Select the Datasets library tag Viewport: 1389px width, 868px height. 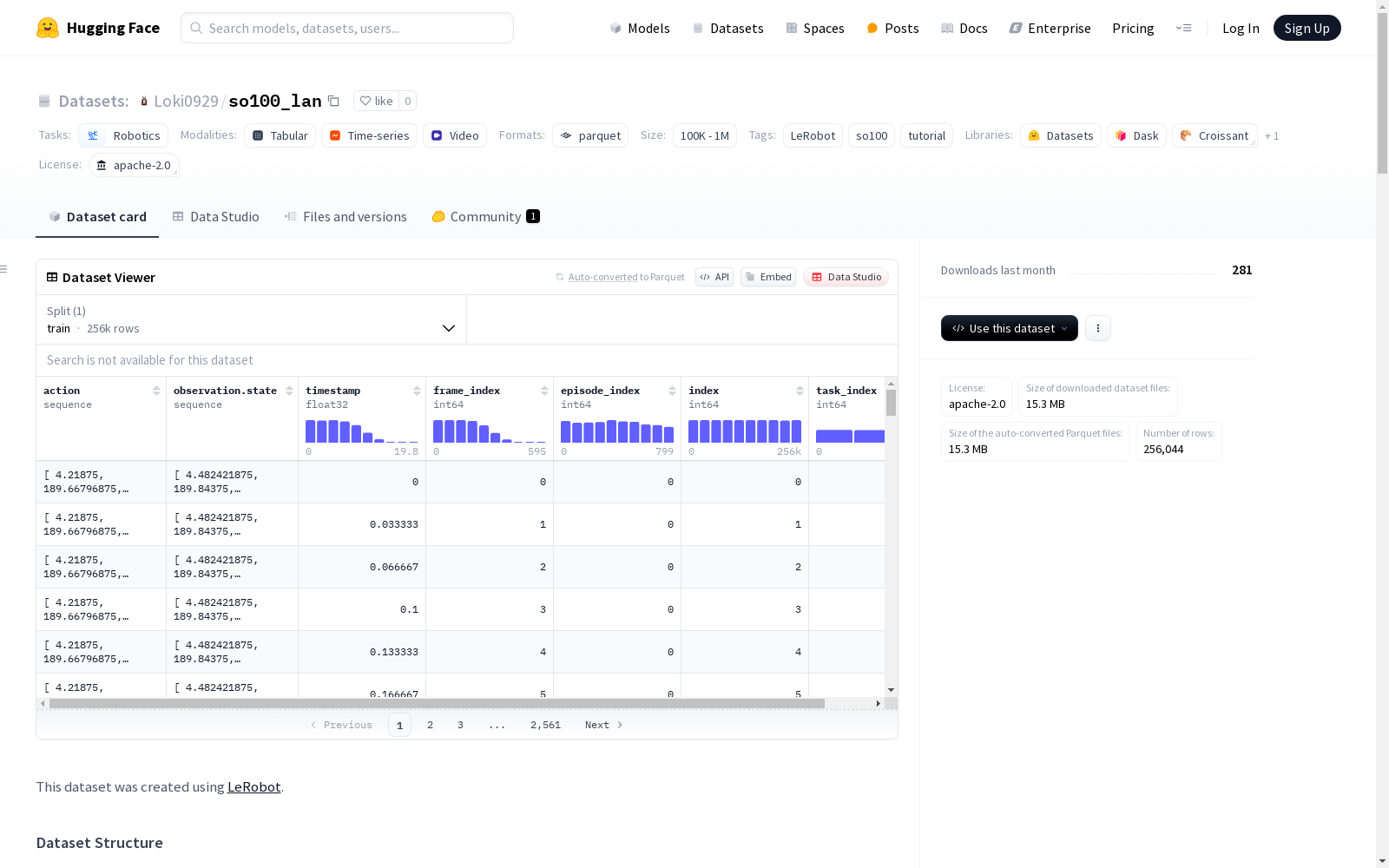(1061, 135)
